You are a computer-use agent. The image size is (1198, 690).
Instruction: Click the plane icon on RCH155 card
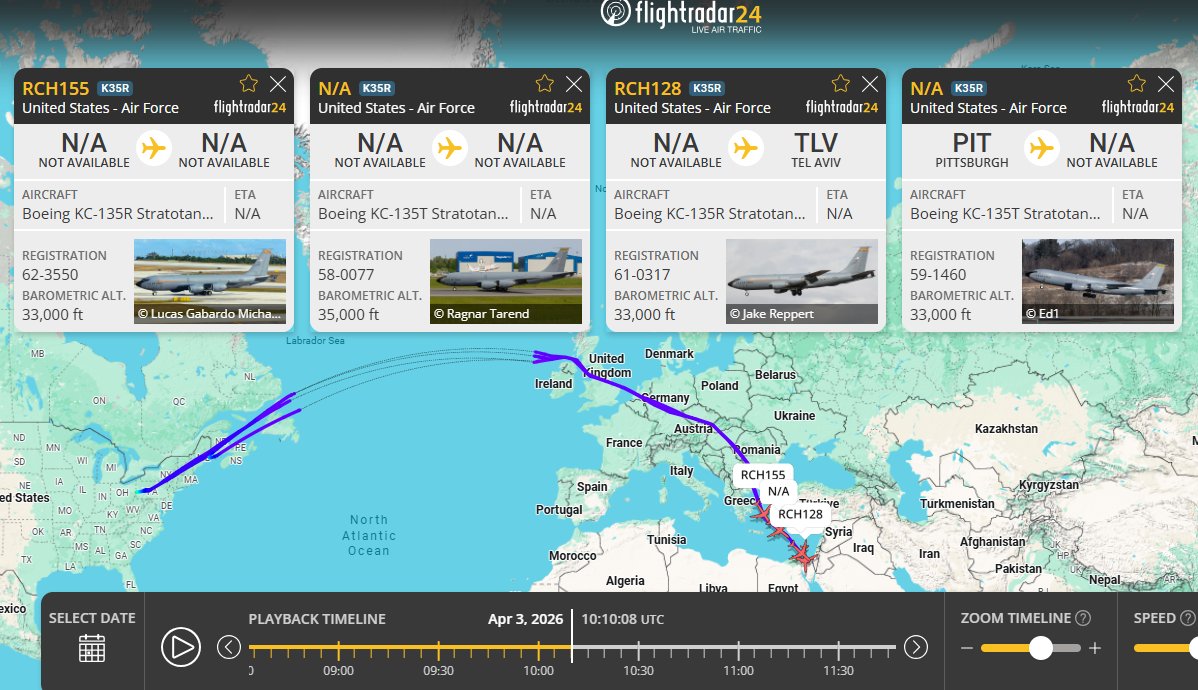pos(154,147)
